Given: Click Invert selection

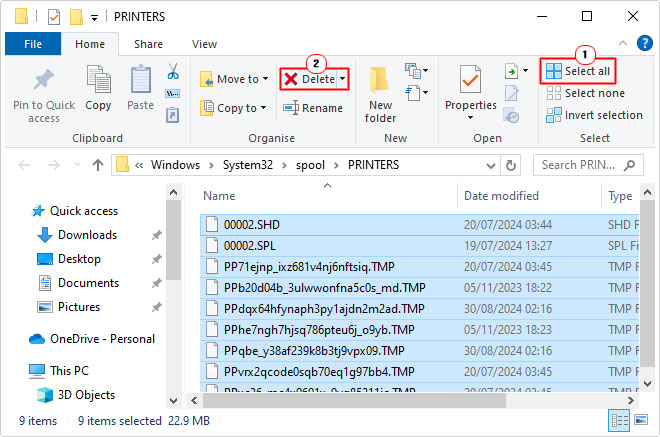Looking at the screenshot, I should 594,115.
